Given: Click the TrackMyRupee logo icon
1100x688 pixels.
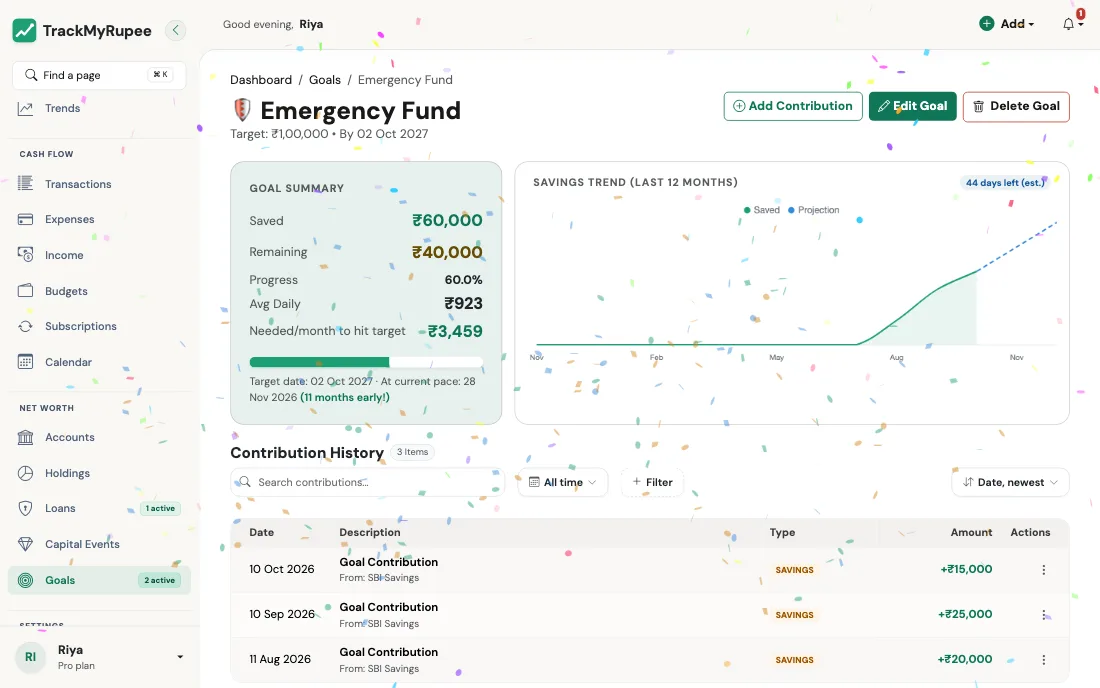Looking at the screenshot, I should [25, 30].
